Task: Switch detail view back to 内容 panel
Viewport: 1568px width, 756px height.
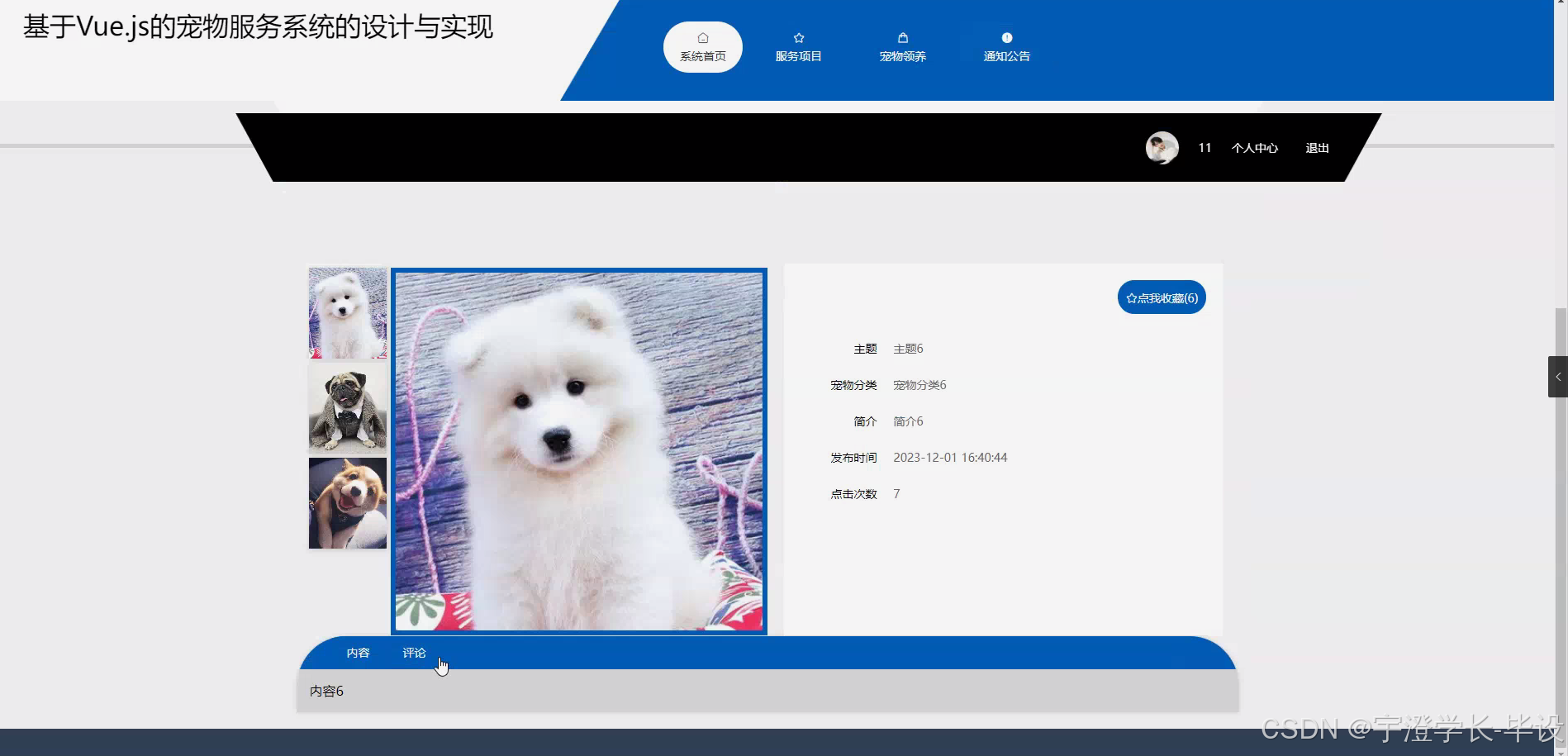Action: [358, 652]
